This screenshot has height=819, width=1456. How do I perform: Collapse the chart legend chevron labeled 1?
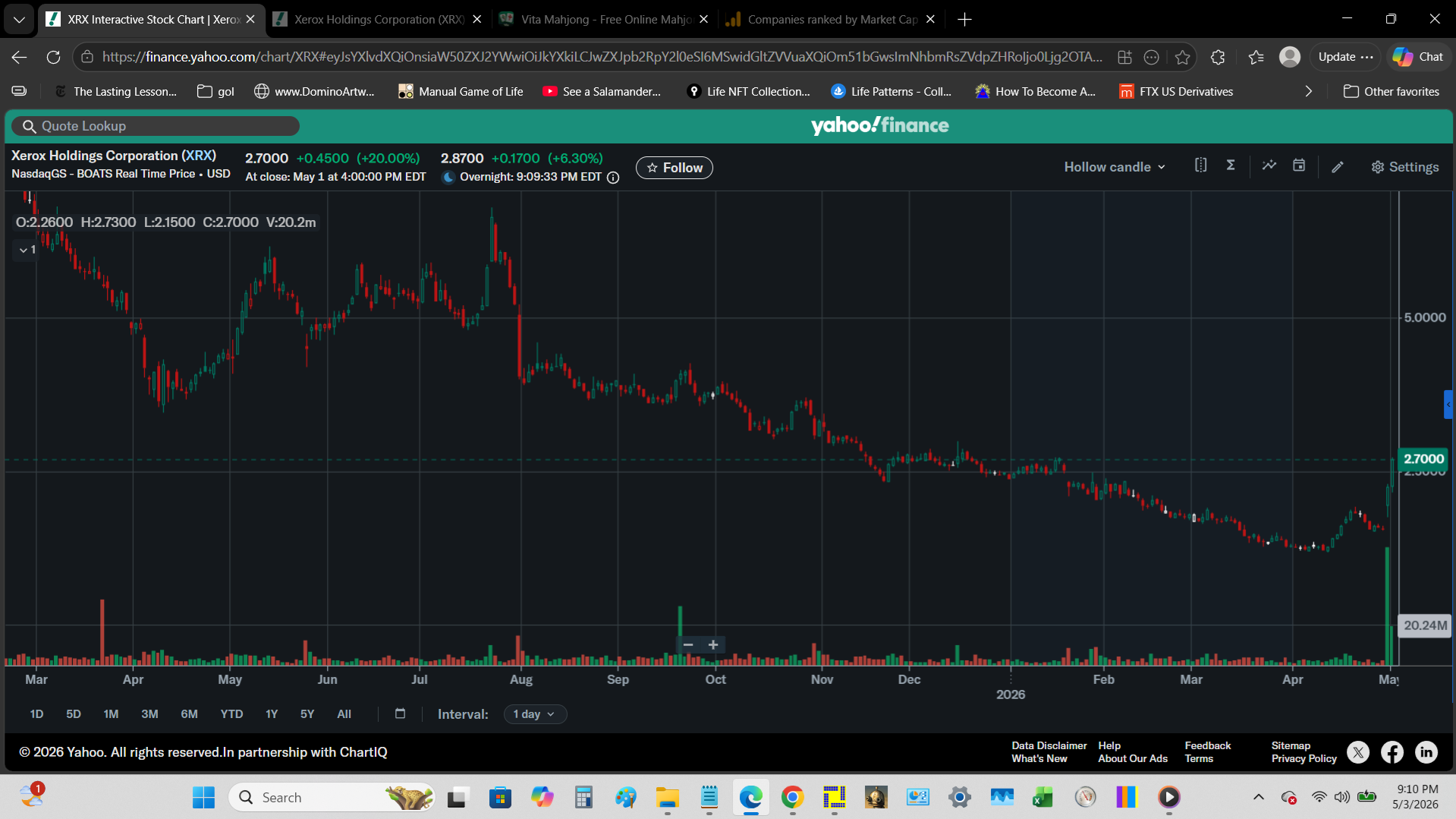[x=27, y=250]
